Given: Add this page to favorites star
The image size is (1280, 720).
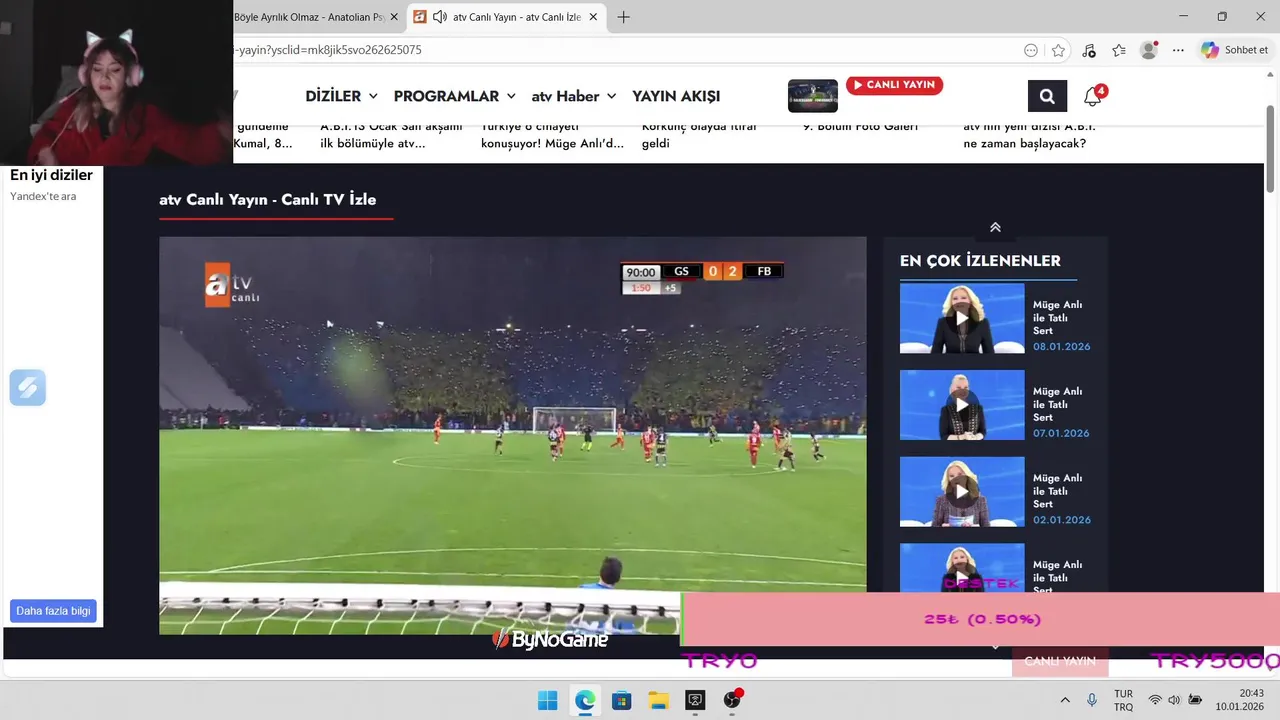Looking at the screenshot, I should coord(1058,50).
